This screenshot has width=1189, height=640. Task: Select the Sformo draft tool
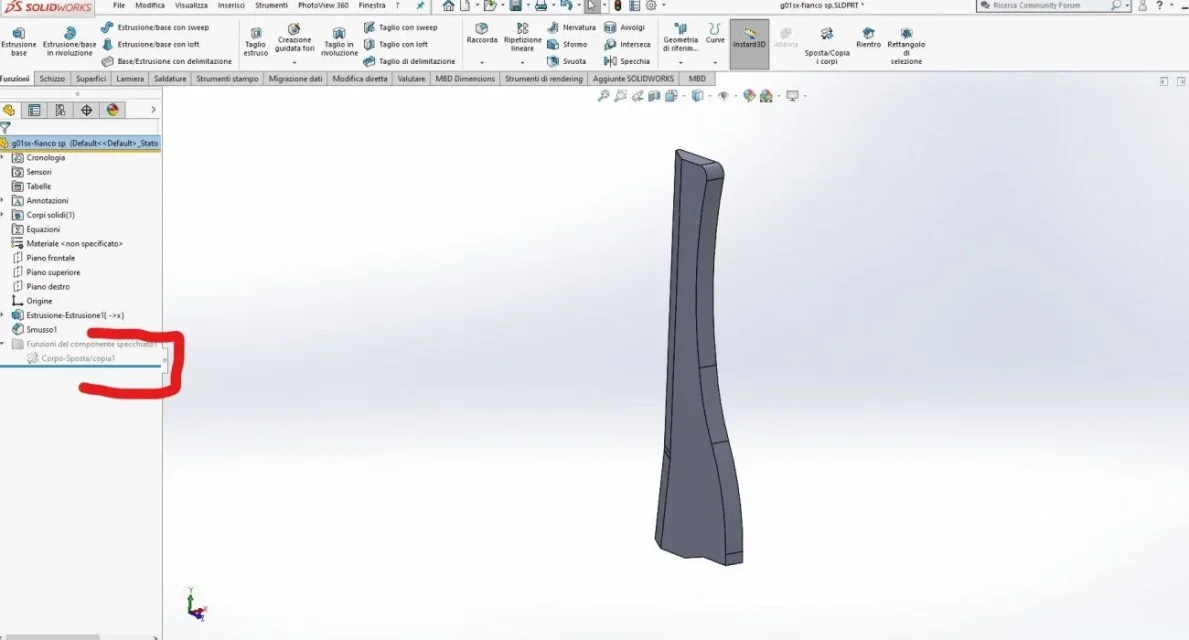click(x=567, y=44)
